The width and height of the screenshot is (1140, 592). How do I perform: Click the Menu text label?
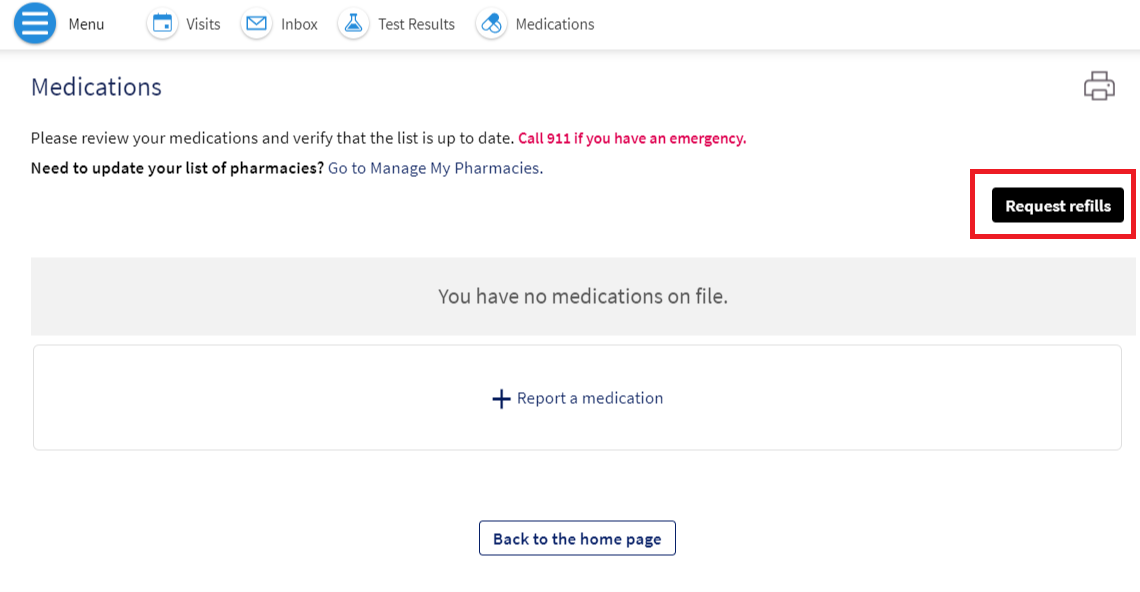pos(86,24)
